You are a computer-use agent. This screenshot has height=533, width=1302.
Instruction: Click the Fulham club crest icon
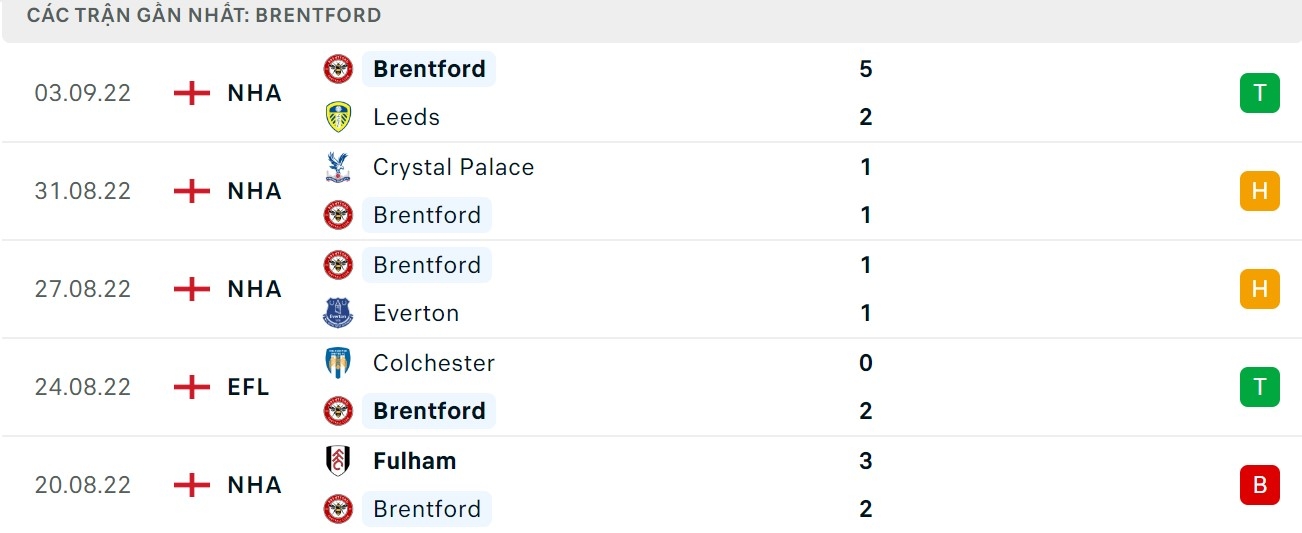pos(338,461)
